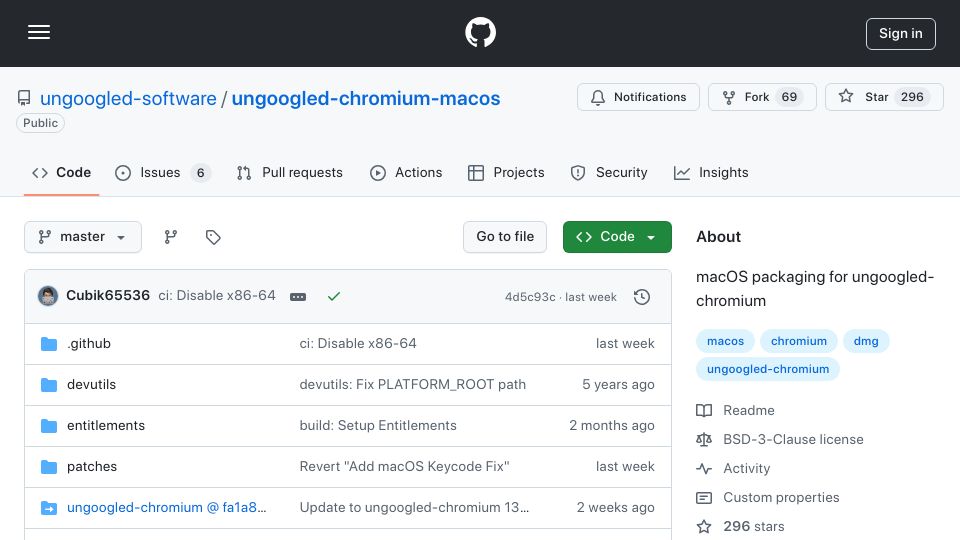Image resolution: width=960 pixels, height=540 pixels.
Task: View the 69 forks count
Action: pos(789,97)
